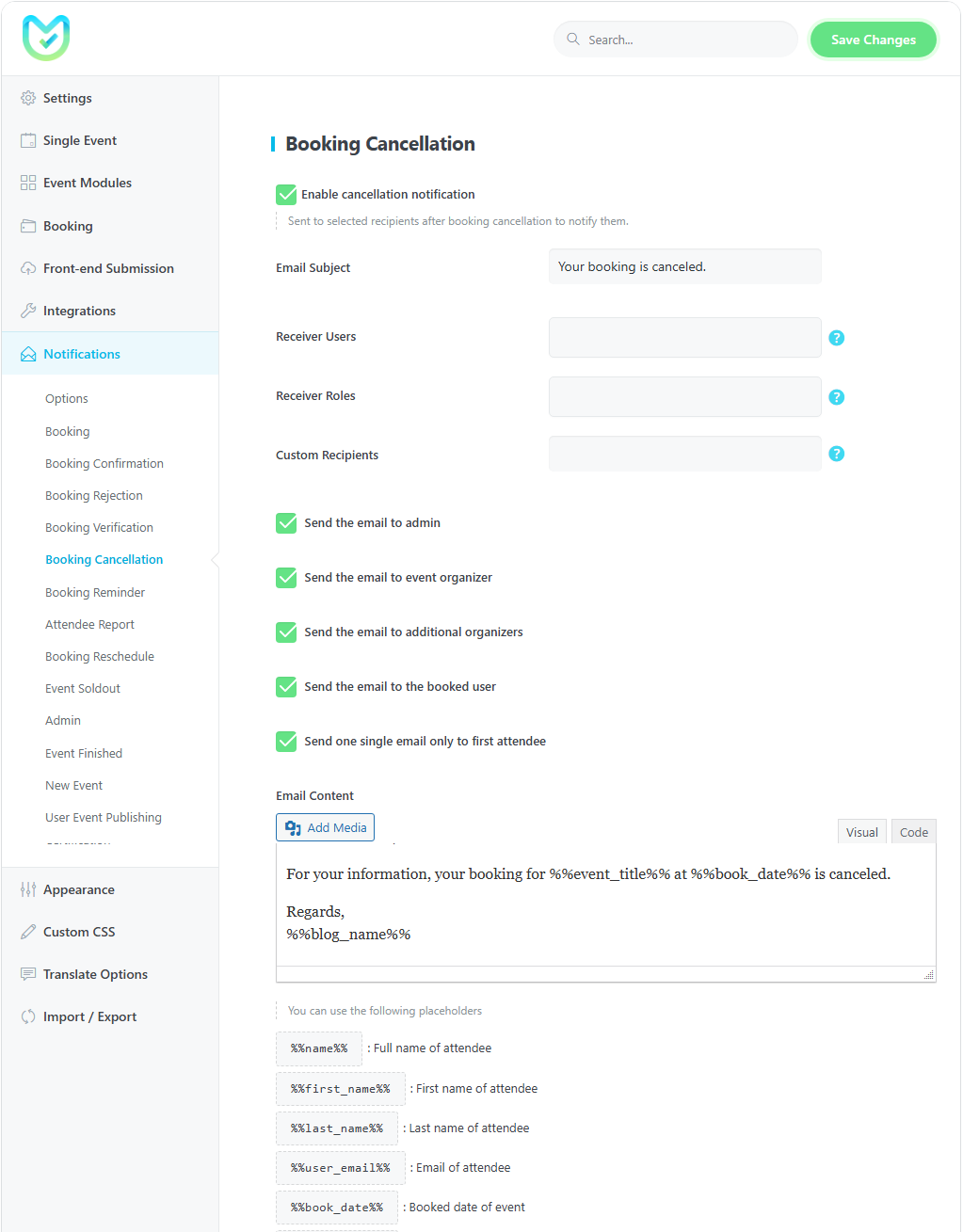Click the Import / Export icon

point(28,1016)
